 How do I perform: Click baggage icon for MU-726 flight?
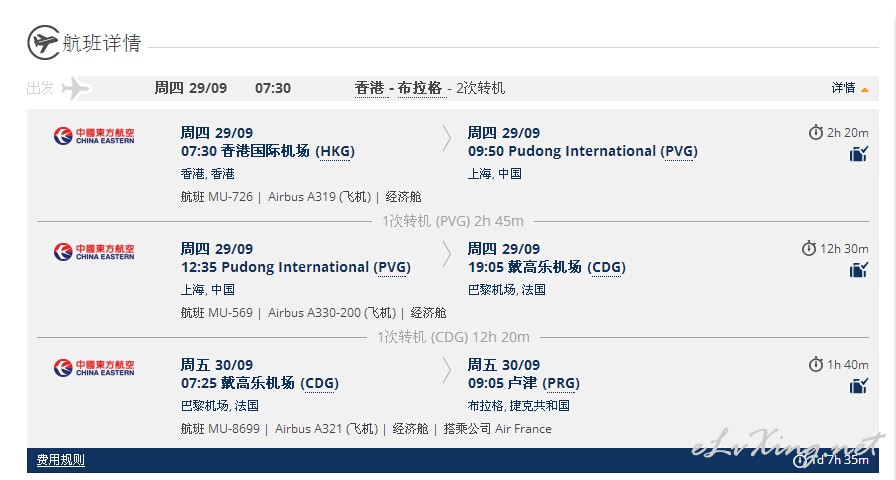click(x=858, y=154)
